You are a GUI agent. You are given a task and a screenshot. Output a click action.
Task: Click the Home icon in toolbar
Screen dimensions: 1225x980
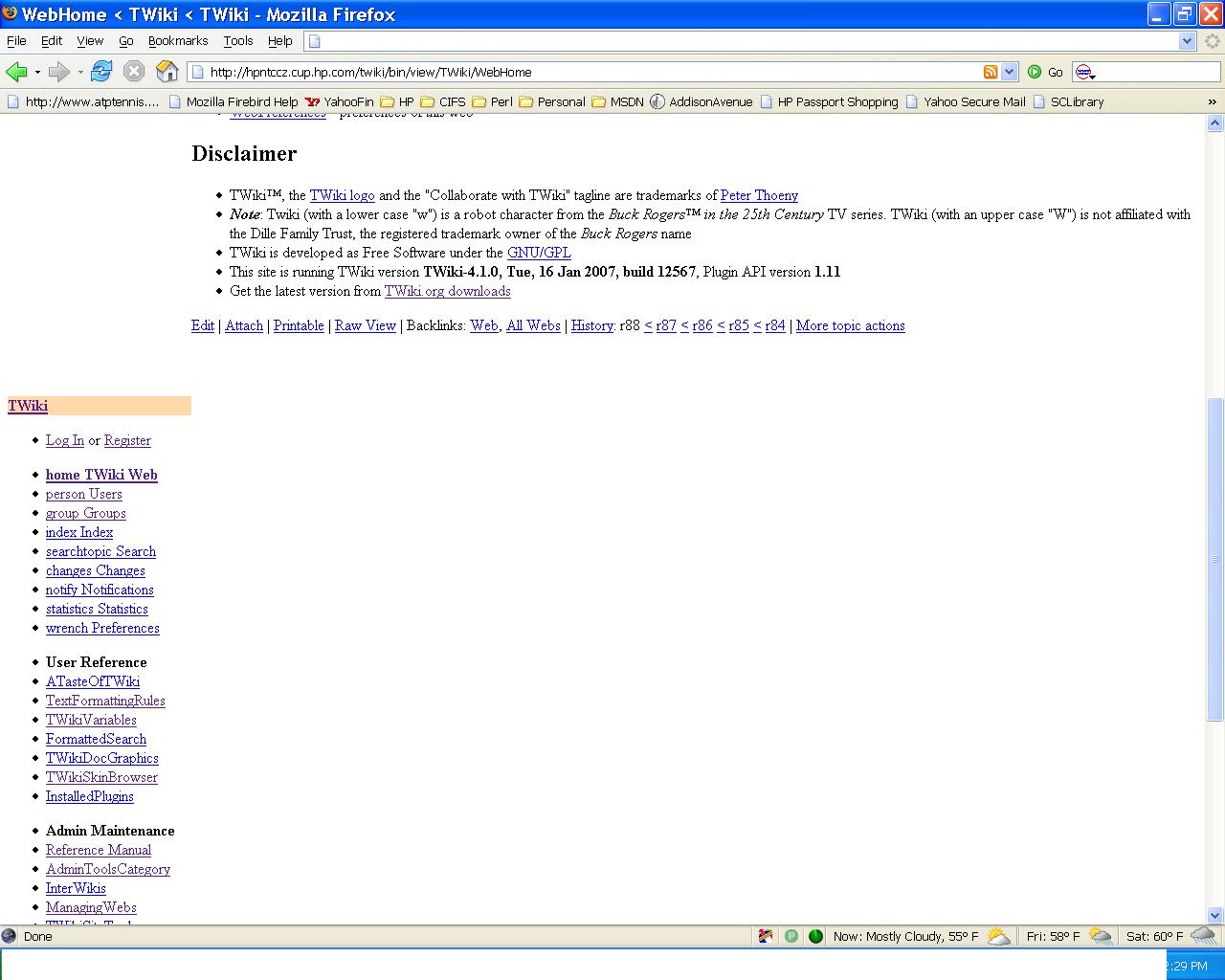tap(167, 72)
